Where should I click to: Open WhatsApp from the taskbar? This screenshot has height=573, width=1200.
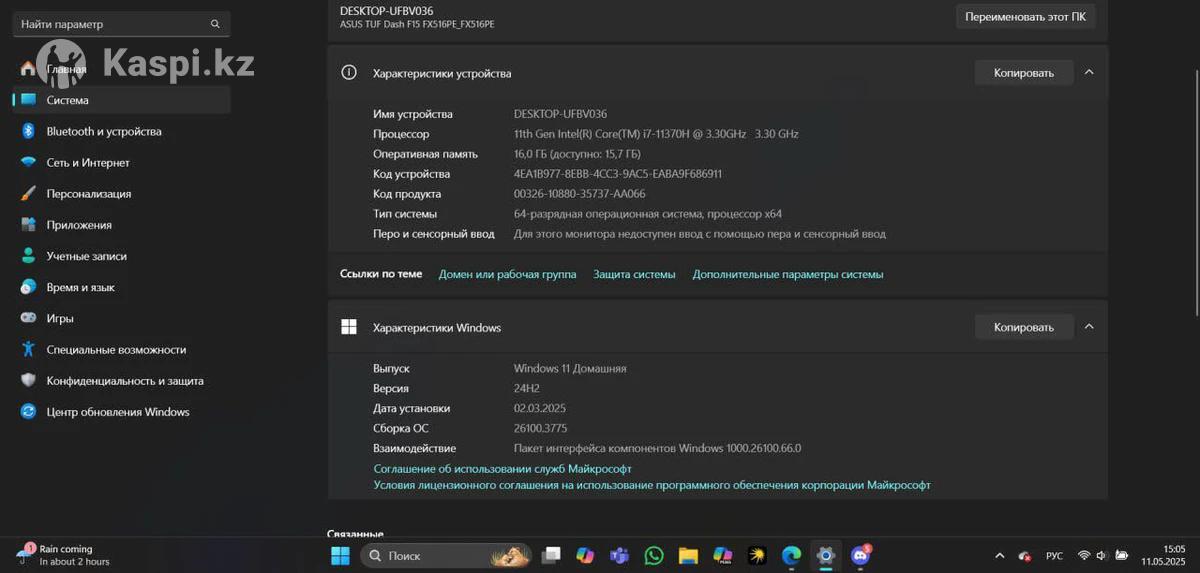pyautogui.click(x=654, y=555)
